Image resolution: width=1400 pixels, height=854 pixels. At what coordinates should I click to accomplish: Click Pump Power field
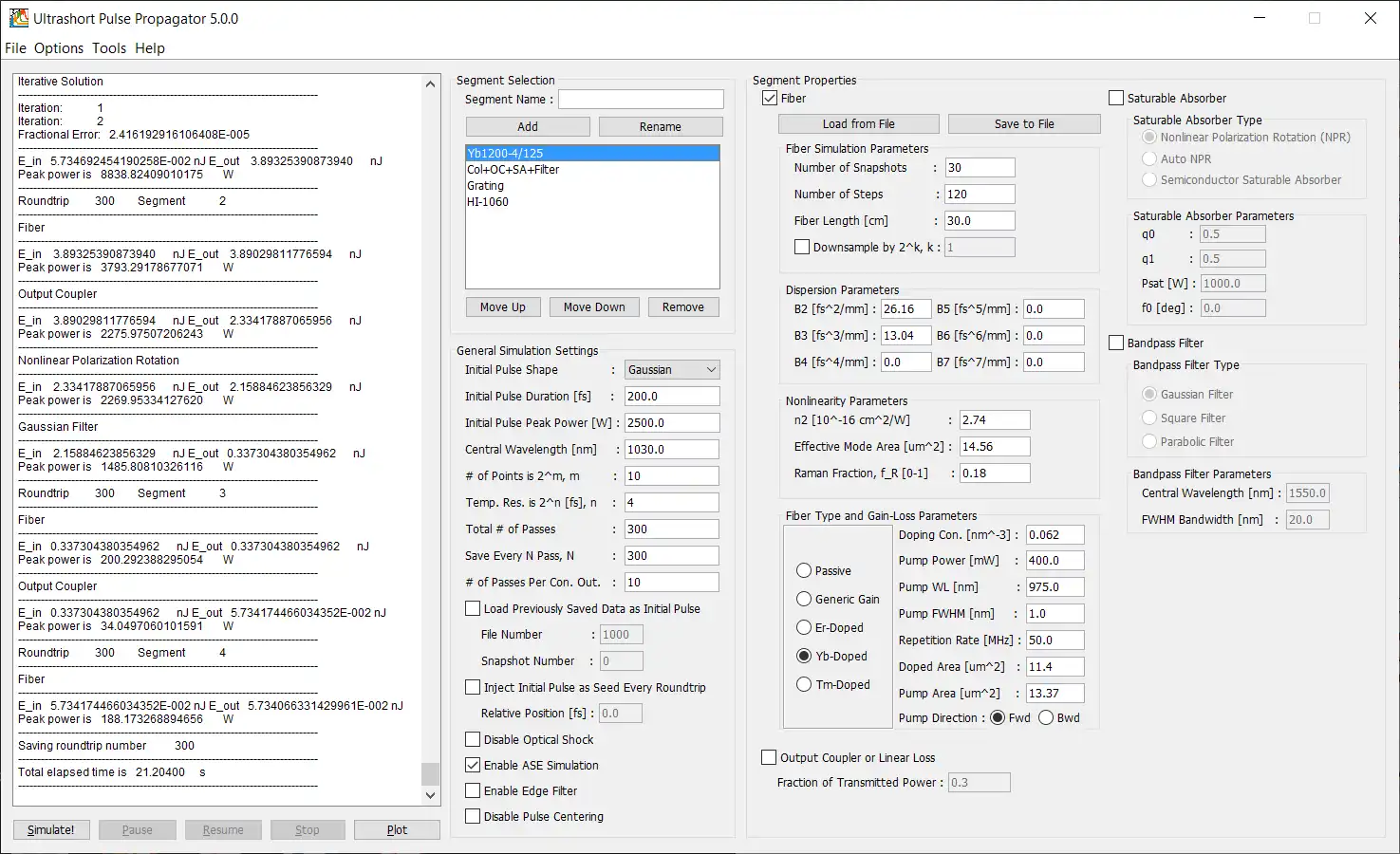pyautogui.click(x=1055, y=561)
